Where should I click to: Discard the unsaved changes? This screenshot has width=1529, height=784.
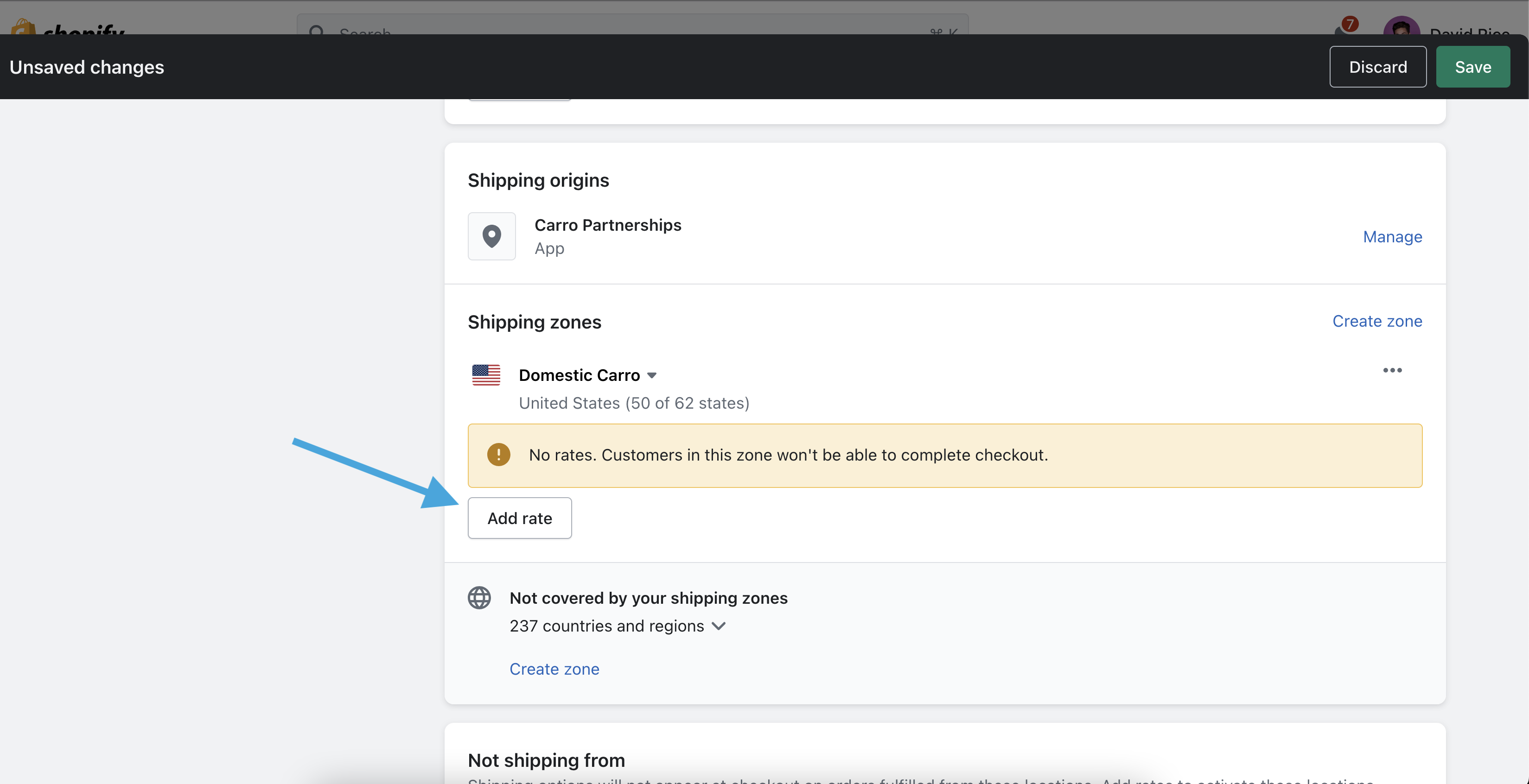[1378, 67]
